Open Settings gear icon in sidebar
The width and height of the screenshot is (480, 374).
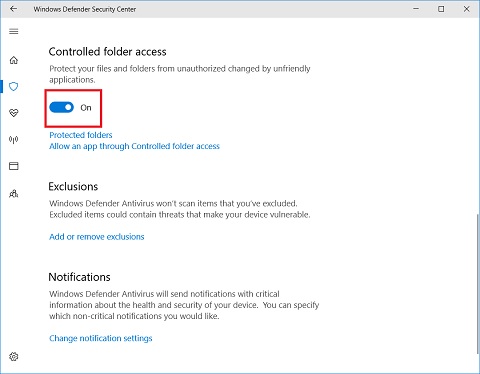tap(14, 357)
